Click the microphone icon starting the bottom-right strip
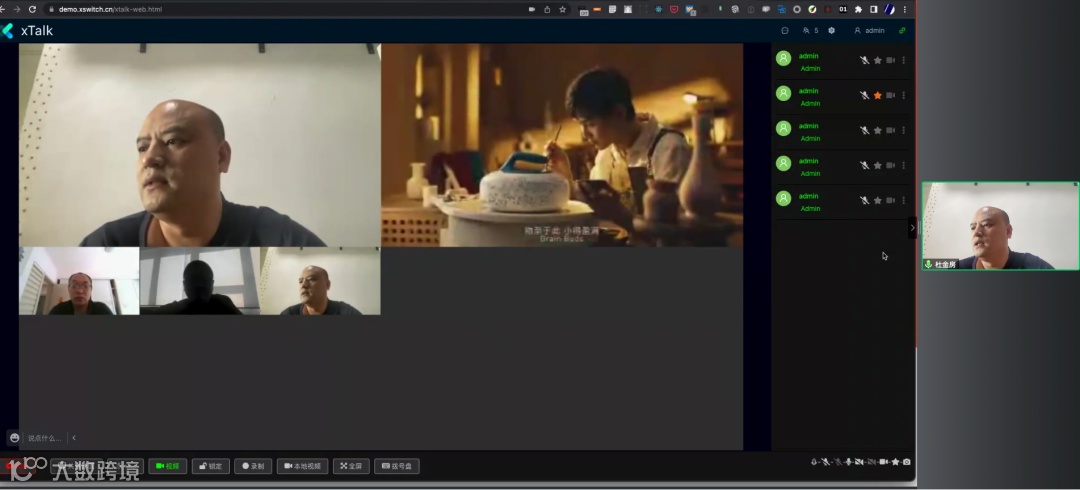The image size is (1080, 490). (x=813, y=462)
